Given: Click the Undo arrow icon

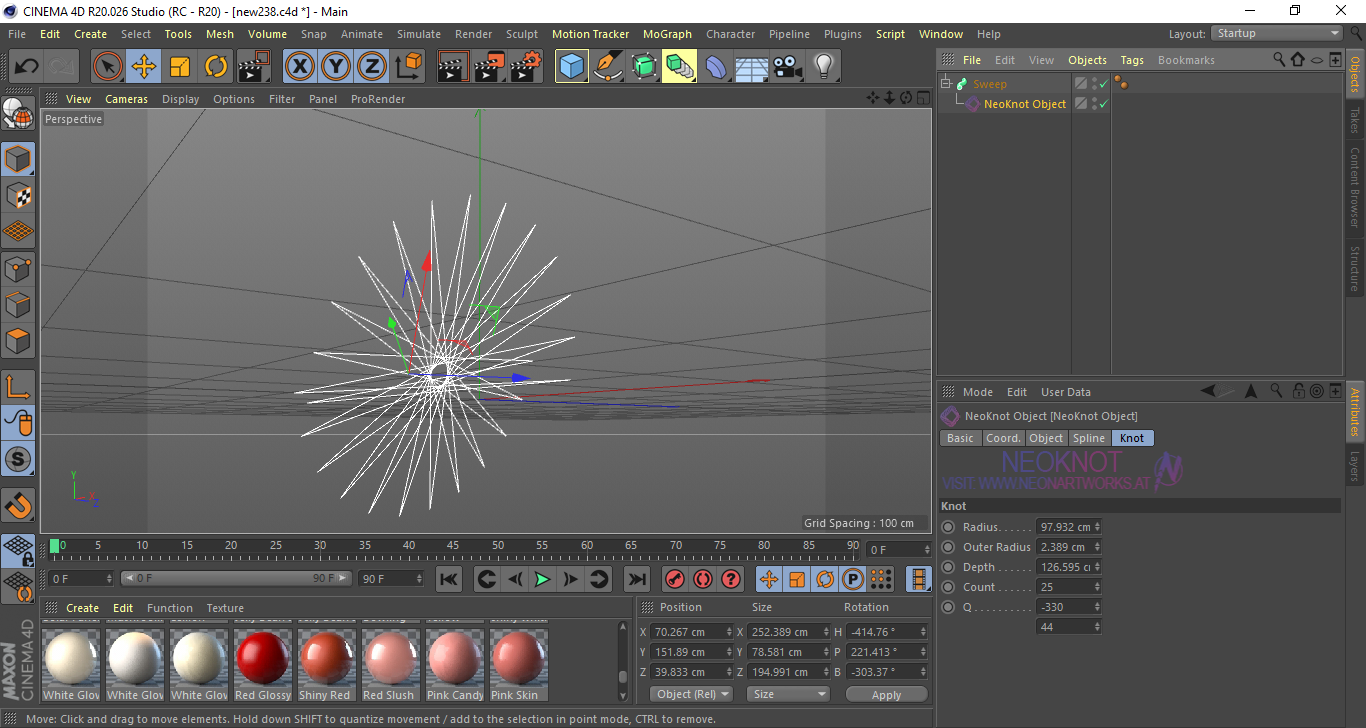Looking at the screenshot, I should tap(26, 67).
